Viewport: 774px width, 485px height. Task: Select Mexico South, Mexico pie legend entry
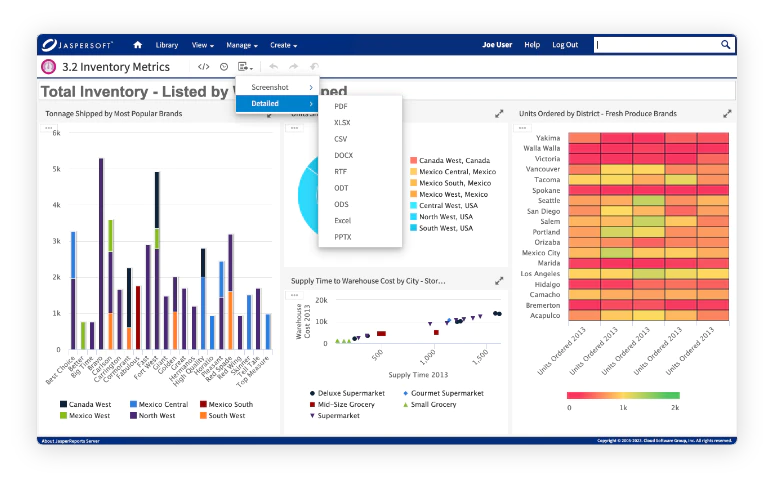tap(451, 183)
